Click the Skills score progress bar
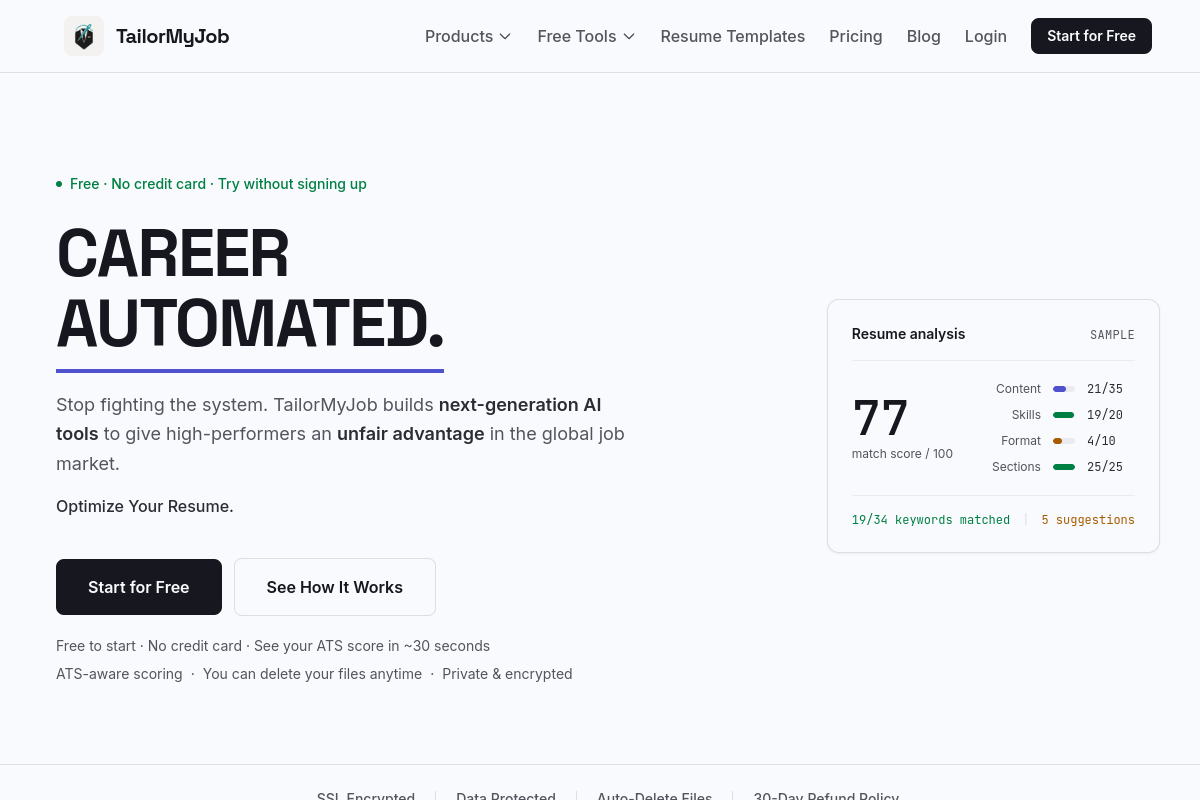1200x800 pixels. [x=1064, y=415]
